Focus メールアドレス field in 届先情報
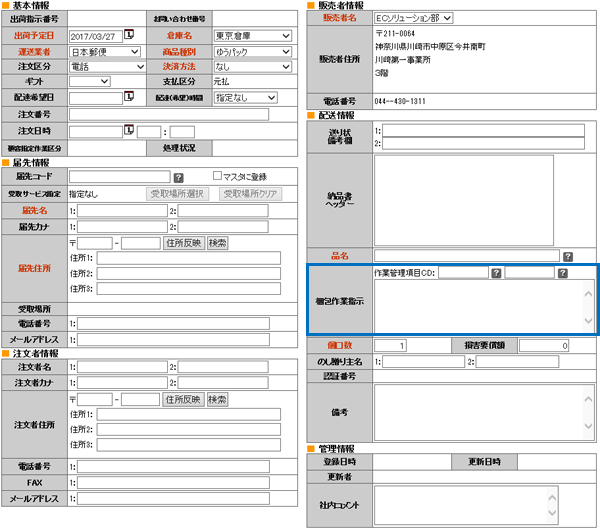 [173, 340]
